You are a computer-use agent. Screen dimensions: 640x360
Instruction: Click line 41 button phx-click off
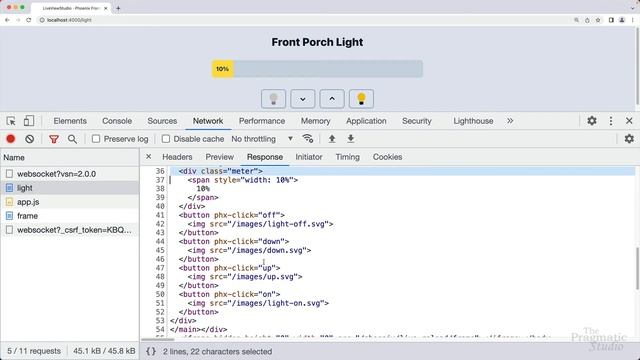click(x=231, y=215)
